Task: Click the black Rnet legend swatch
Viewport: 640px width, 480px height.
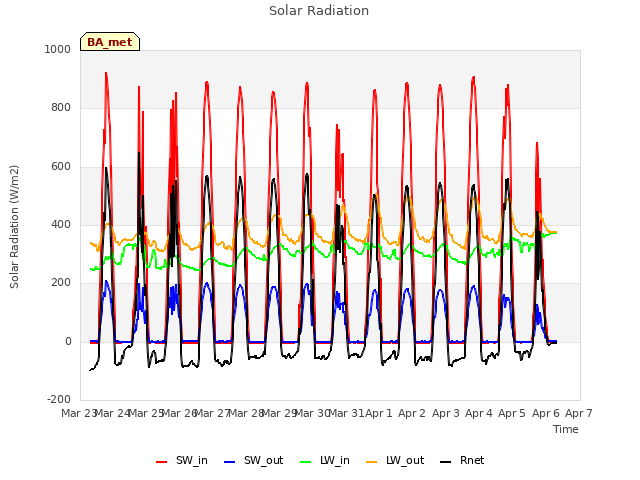Action: tap(445, 462)
